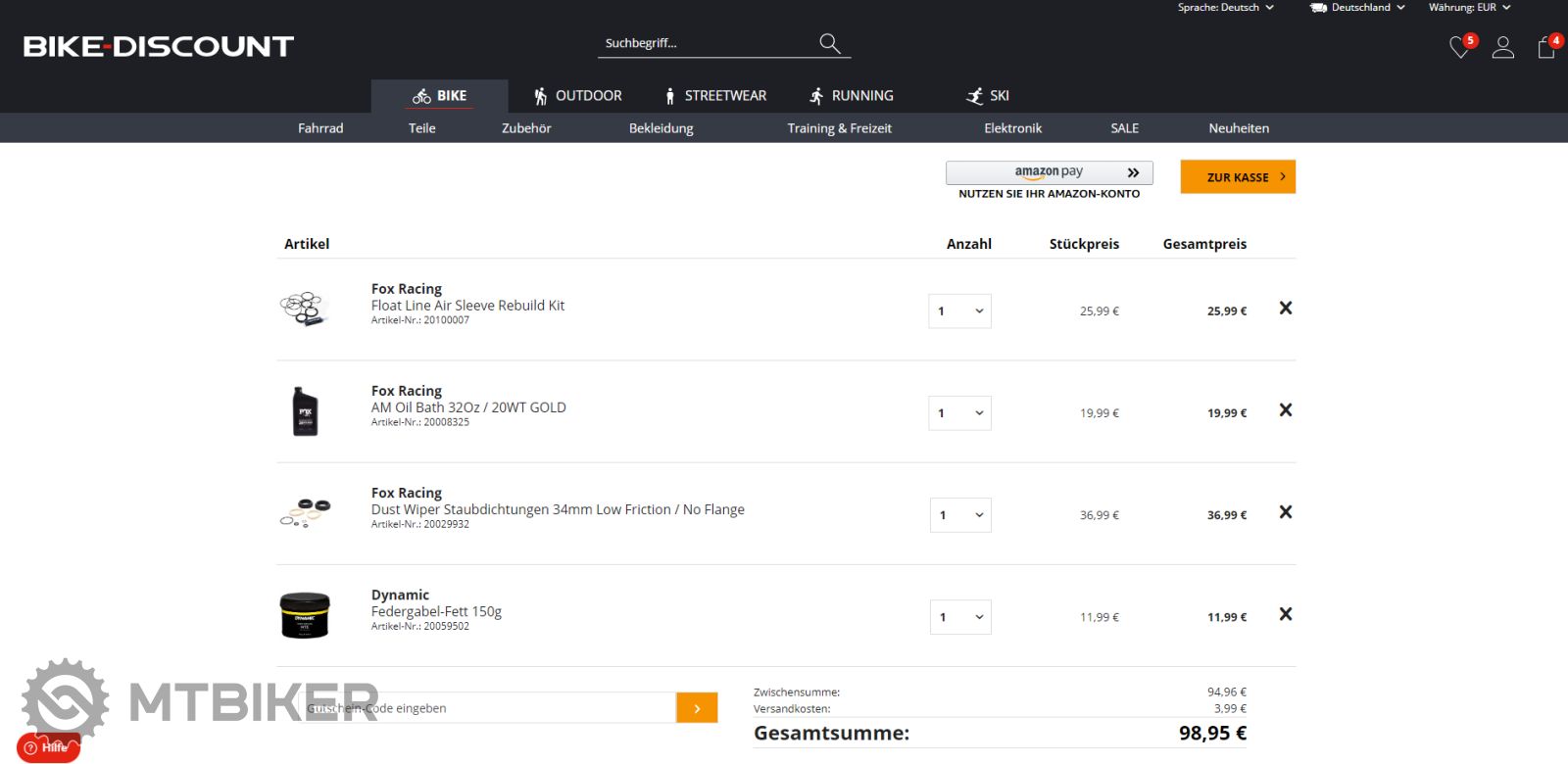The width and height of the screenshot is (1568, 764).
Task: Open the wishlist heart icon
Action: 1459,48
